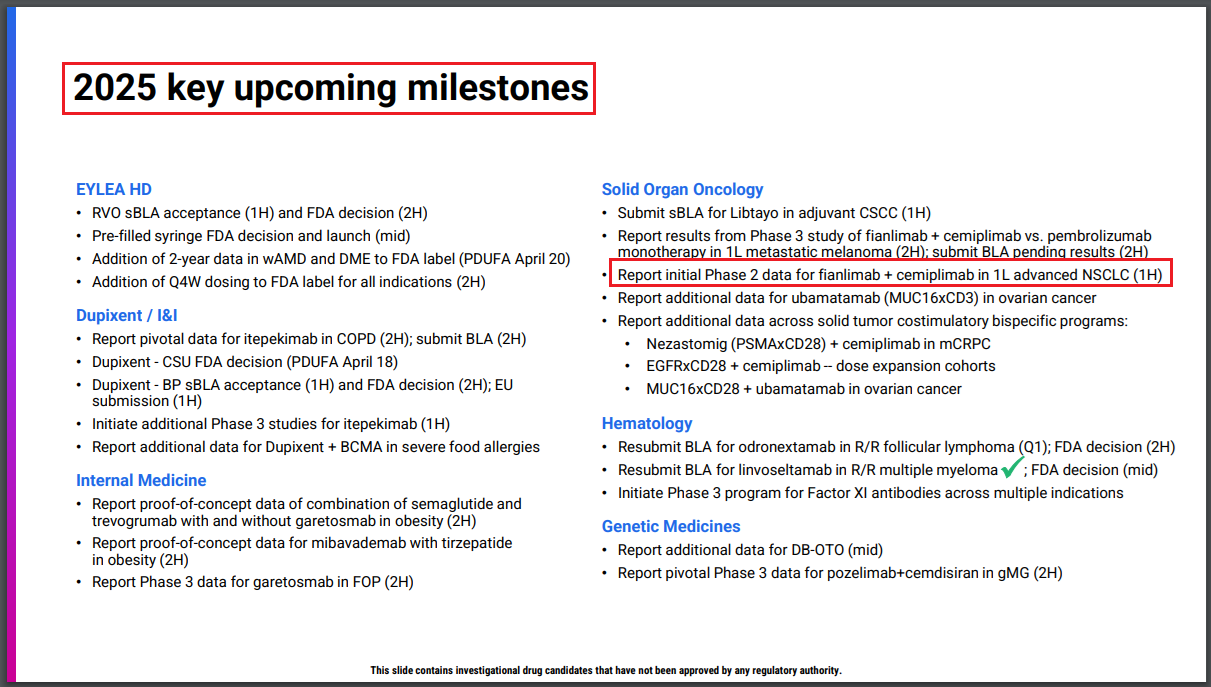Click the RVO sBLA acceptance bullet

click(x=260, y=213)
